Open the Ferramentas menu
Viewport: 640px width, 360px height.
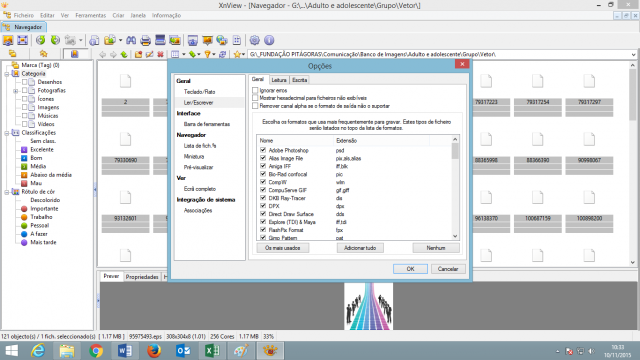click(x=91, y=16)
